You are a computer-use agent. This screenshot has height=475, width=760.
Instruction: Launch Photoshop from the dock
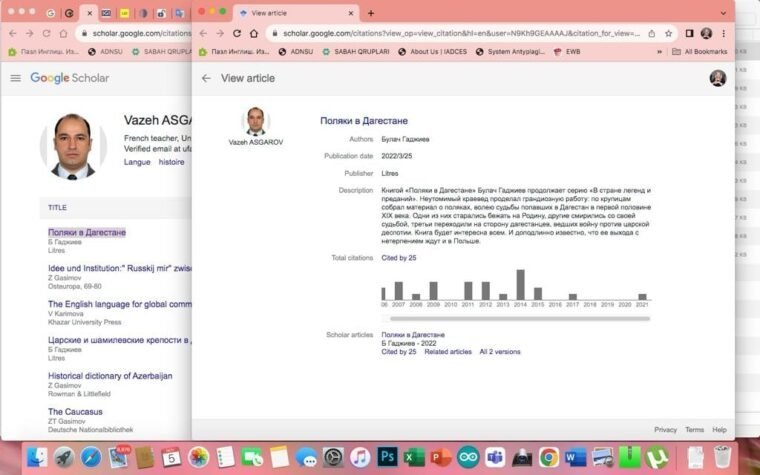pos(388,457)
